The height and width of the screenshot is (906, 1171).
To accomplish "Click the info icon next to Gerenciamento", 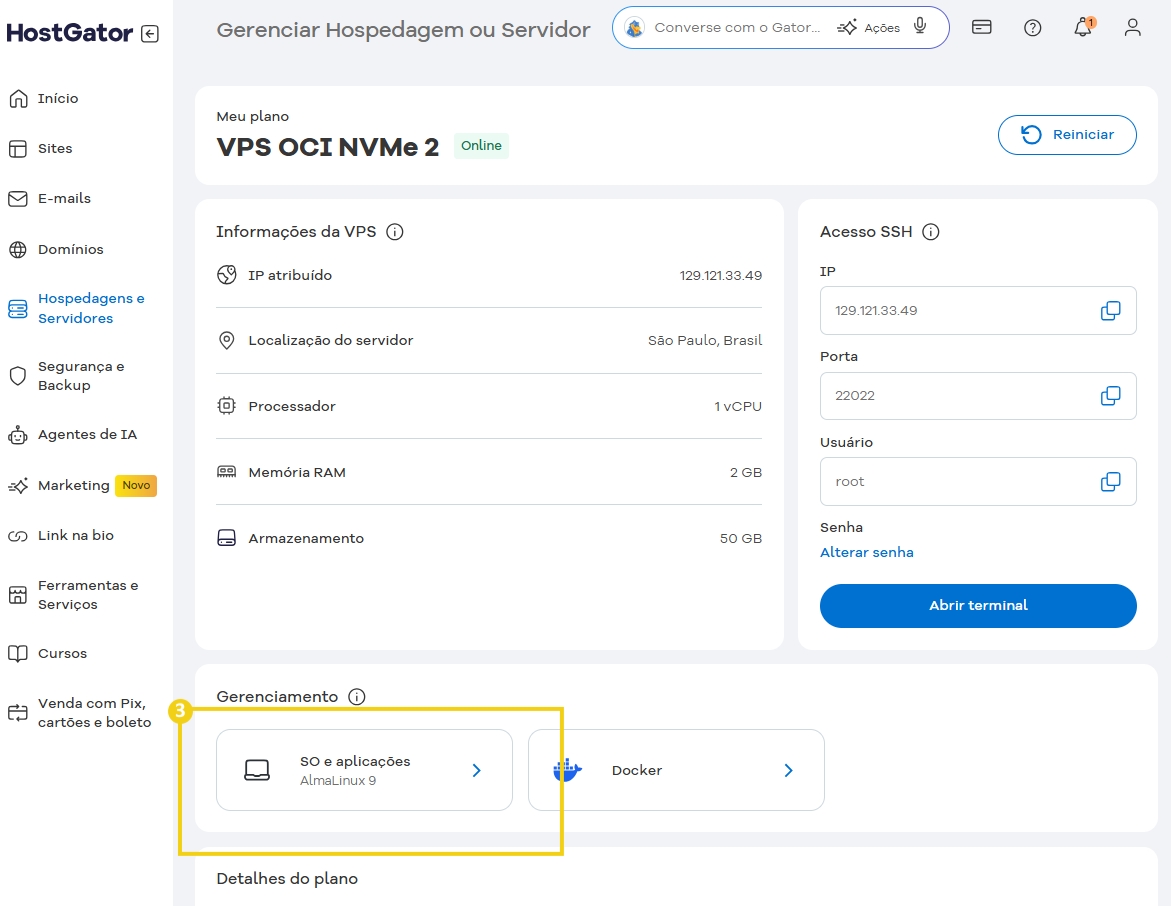I will [357, 697].
